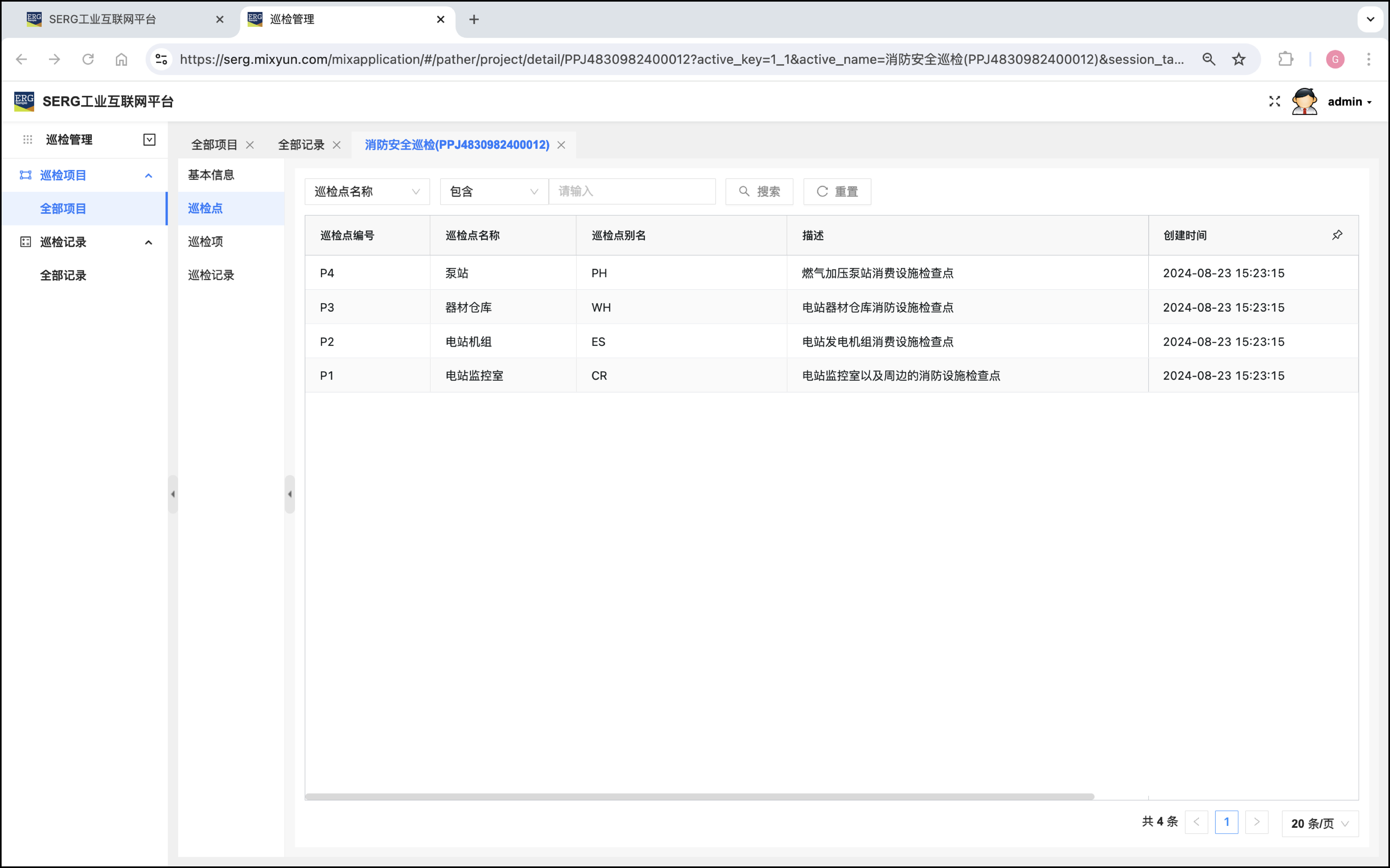Collapse the secondary panel with arrow handle
This screenshot has width=1390, height=868.
(x=290, y=494)
